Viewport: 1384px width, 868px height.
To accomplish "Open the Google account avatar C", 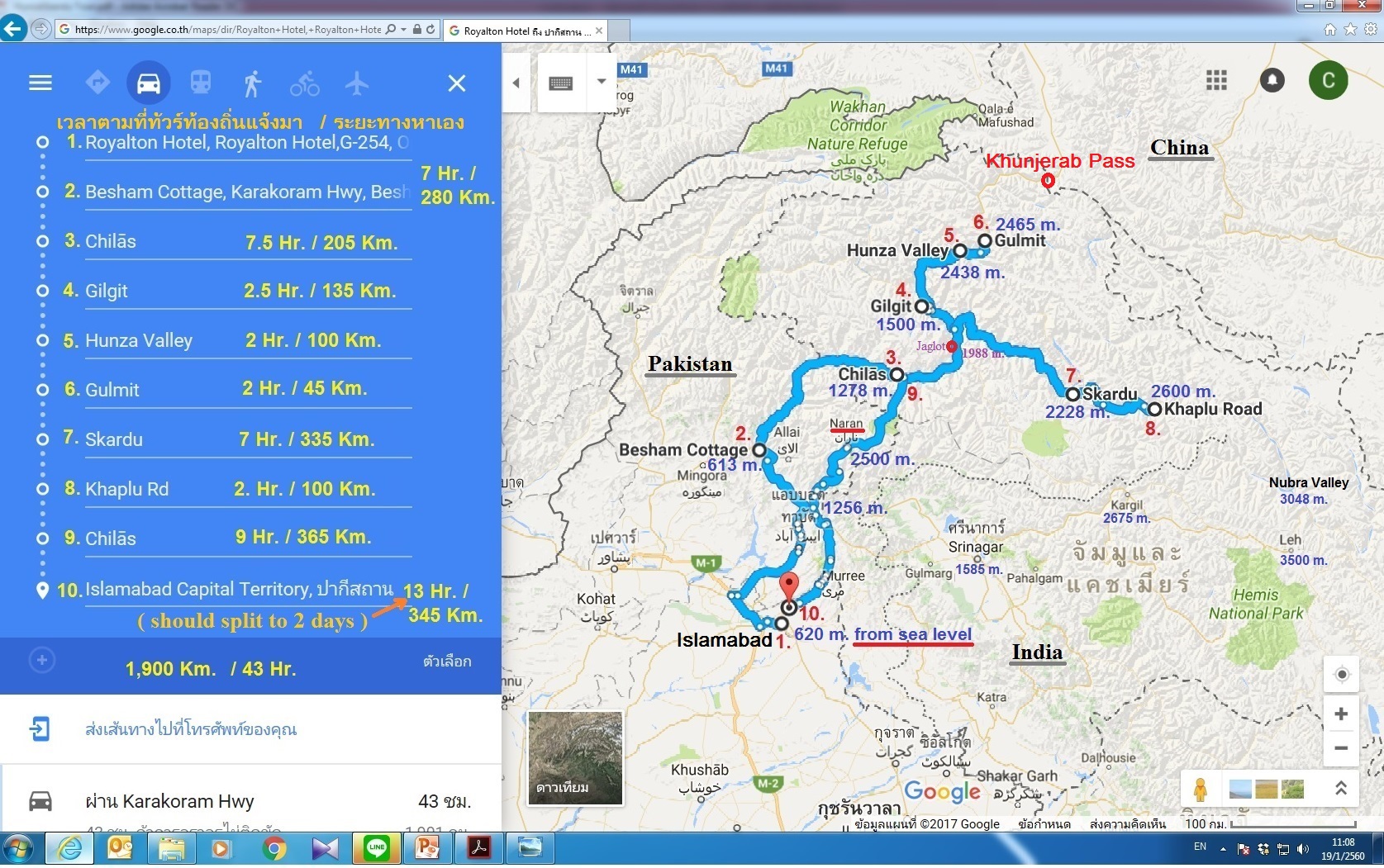I will [1329, 80].
